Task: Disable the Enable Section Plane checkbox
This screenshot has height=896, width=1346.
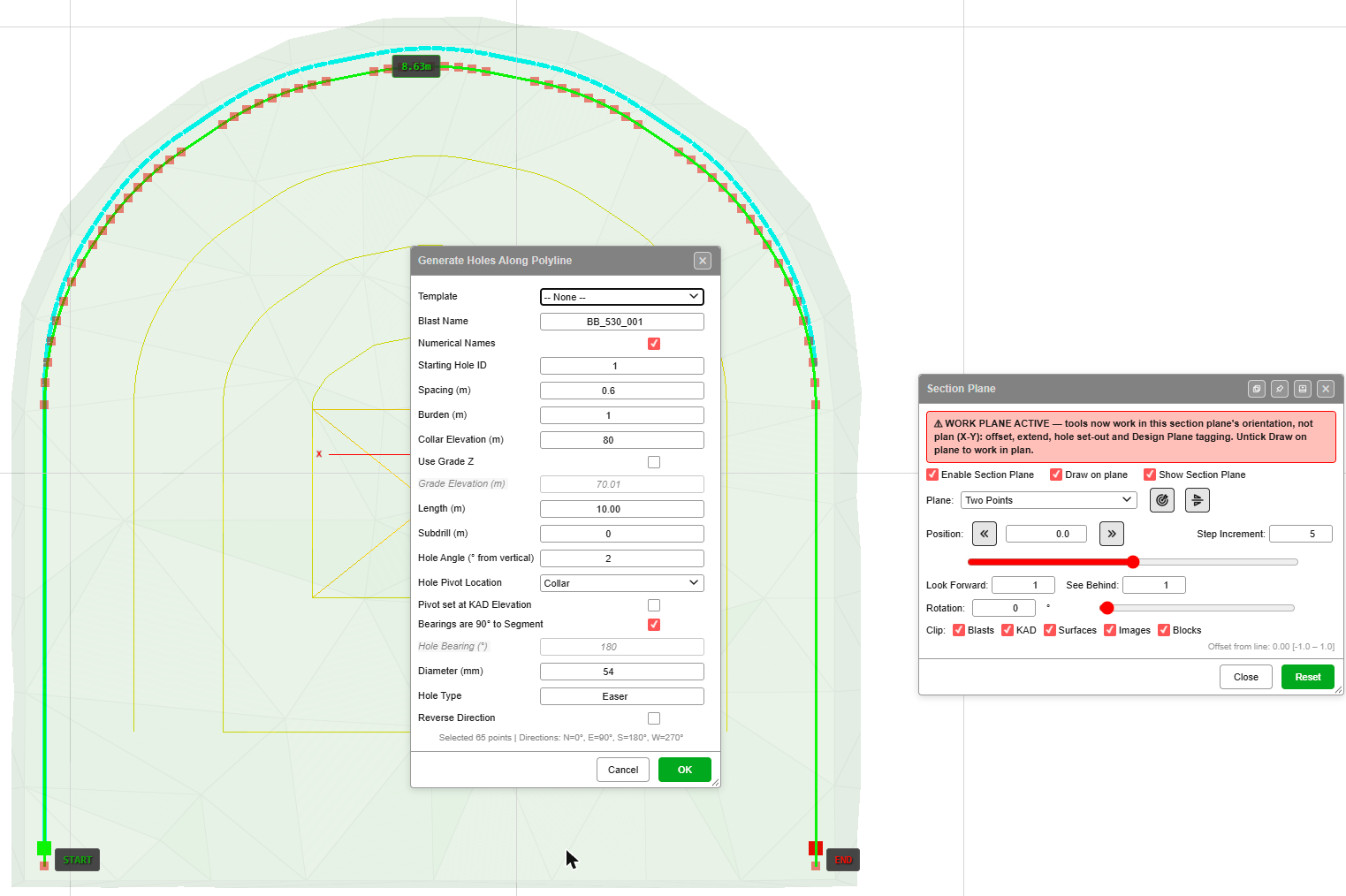Action: tap(933, 474)
